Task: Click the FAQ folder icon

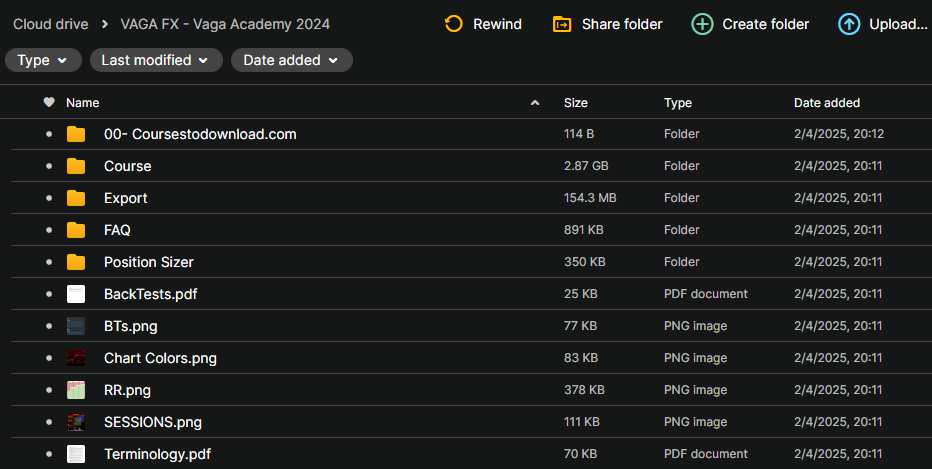Action: click(75, 230)
